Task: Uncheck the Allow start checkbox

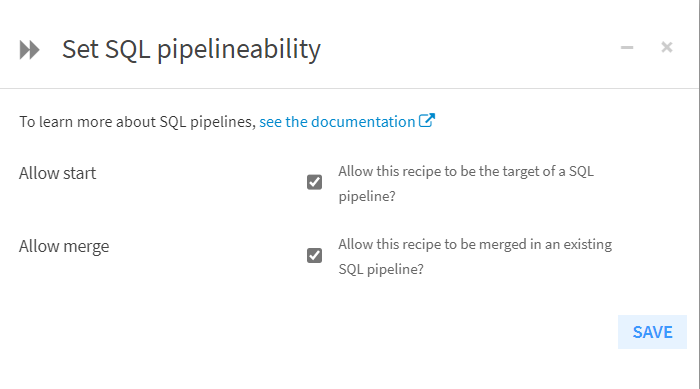Action: click(x=314, y=182)
